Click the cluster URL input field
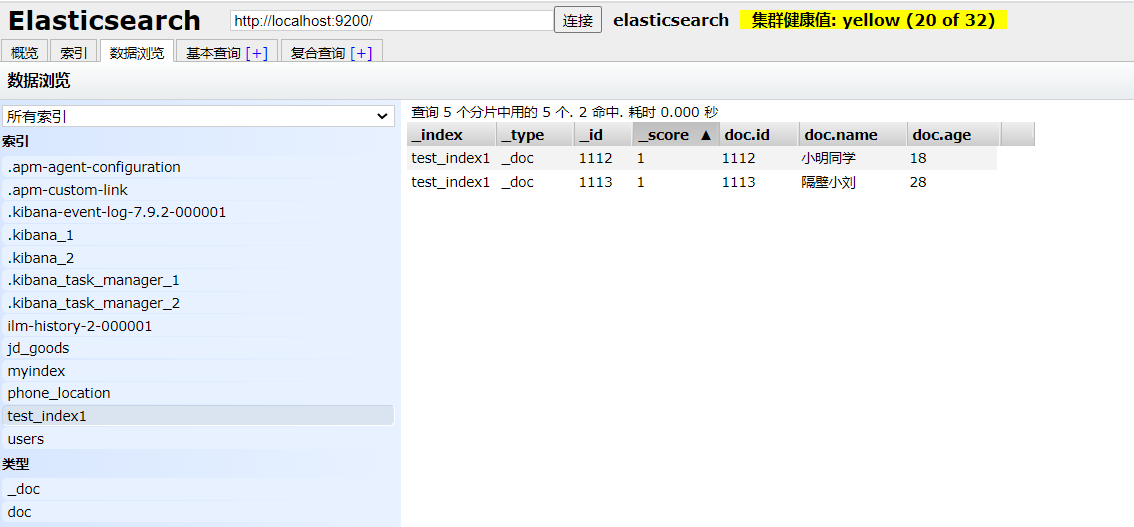 point(392,20)
